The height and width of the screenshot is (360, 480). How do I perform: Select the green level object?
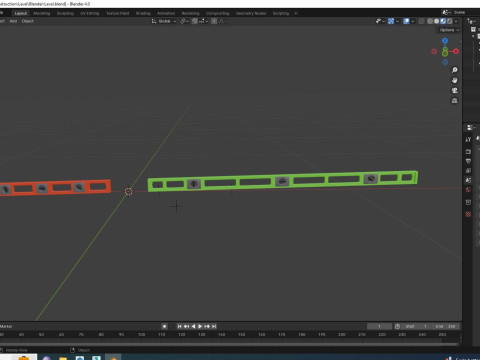[x=283, y=181]
